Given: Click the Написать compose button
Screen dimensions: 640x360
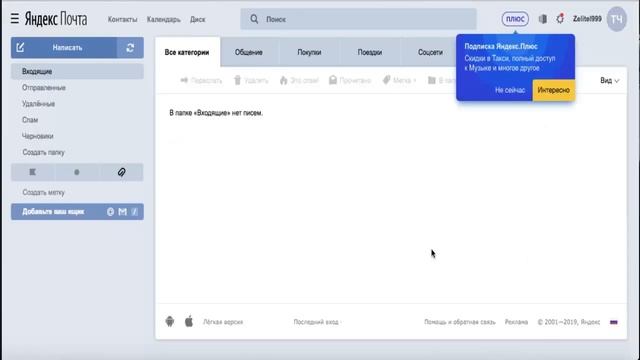Looking at the screenshot, I should pos(64,48).
